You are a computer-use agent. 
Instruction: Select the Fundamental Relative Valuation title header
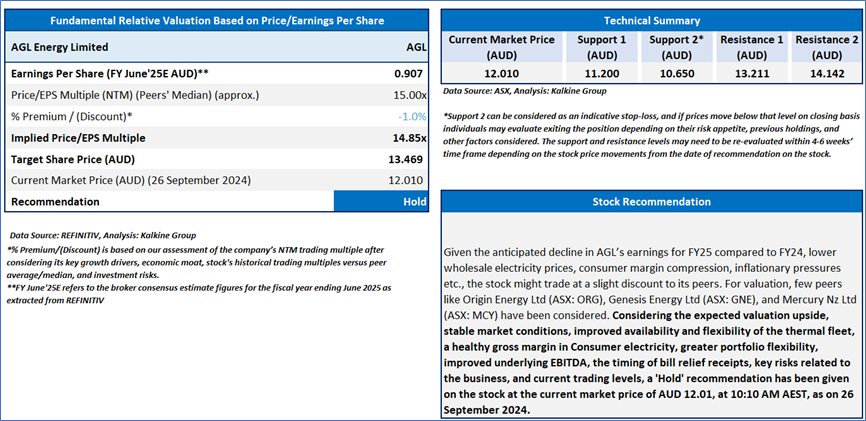pyautogui.click(x=218, y=20)
